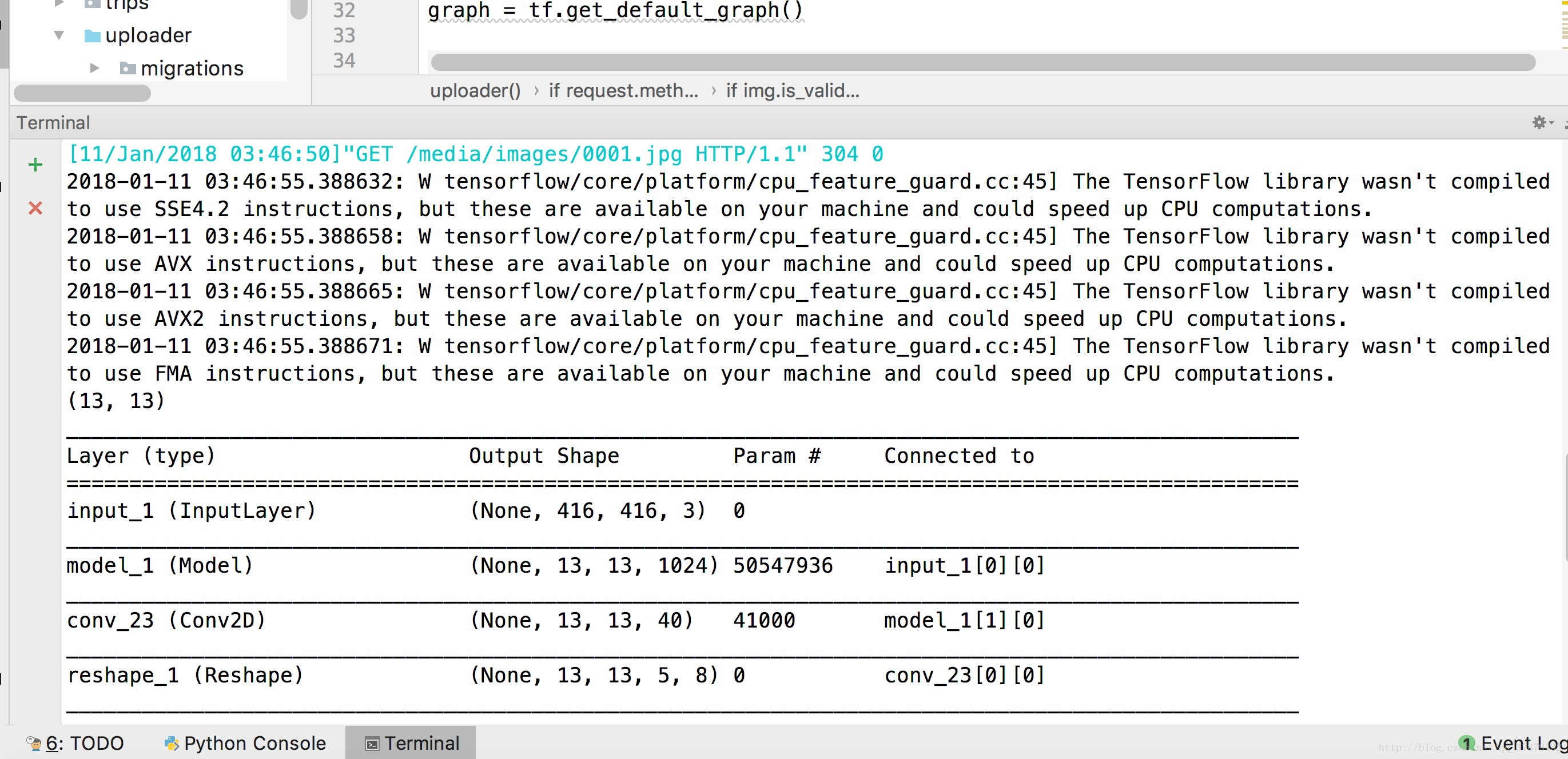Click the Python Console icon

tap(172, 742)
